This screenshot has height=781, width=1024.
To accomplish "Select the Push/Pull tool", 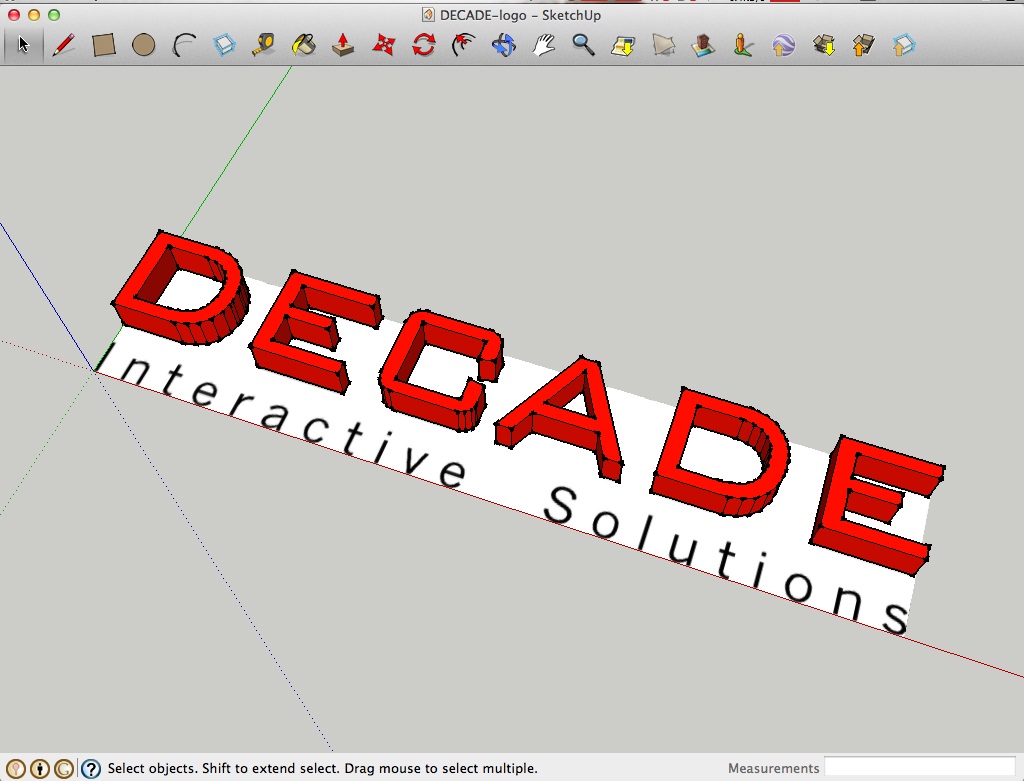I will 344,45.
